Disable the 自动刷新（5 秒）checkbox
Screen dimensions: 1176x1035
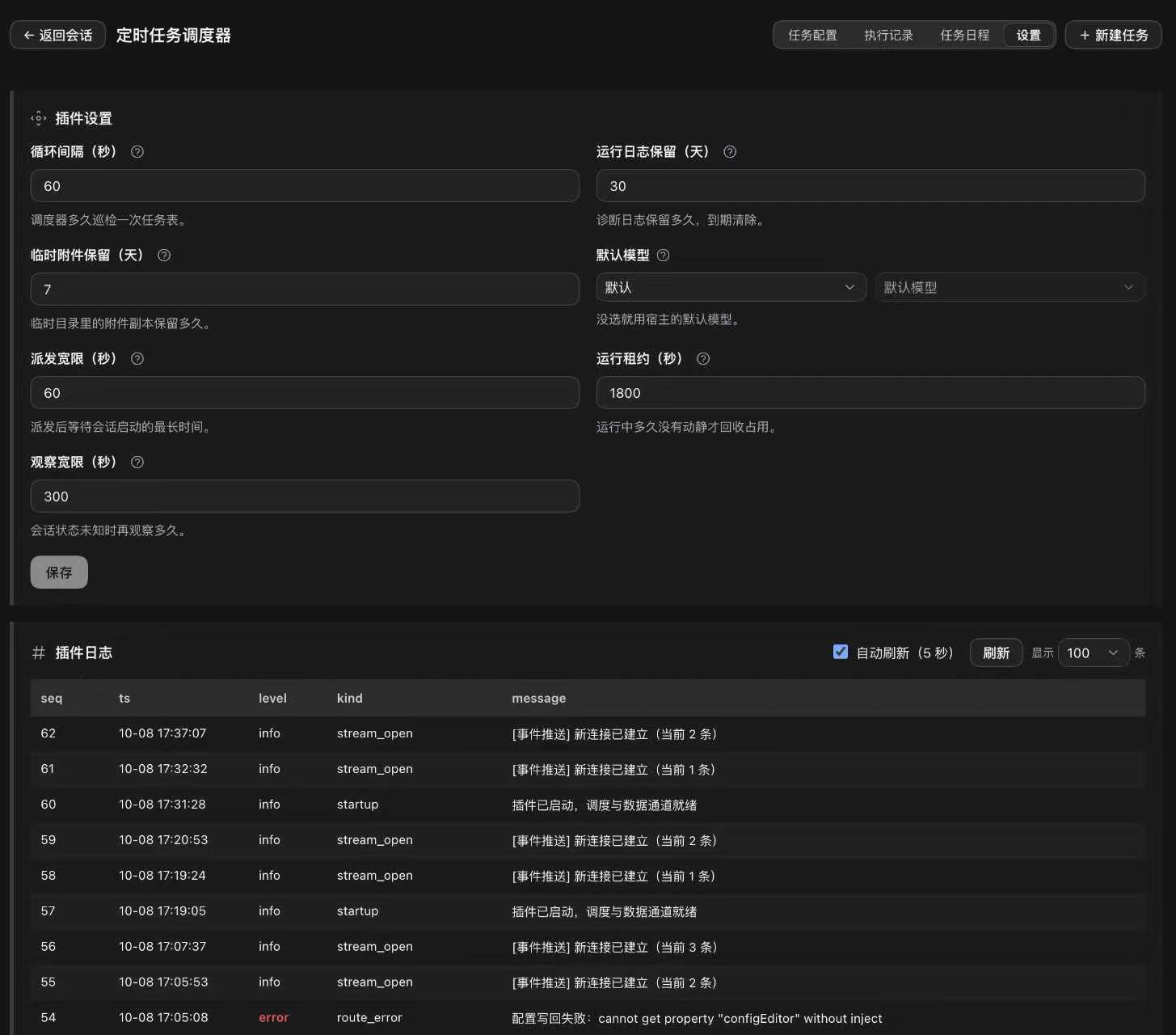point(841,652)
